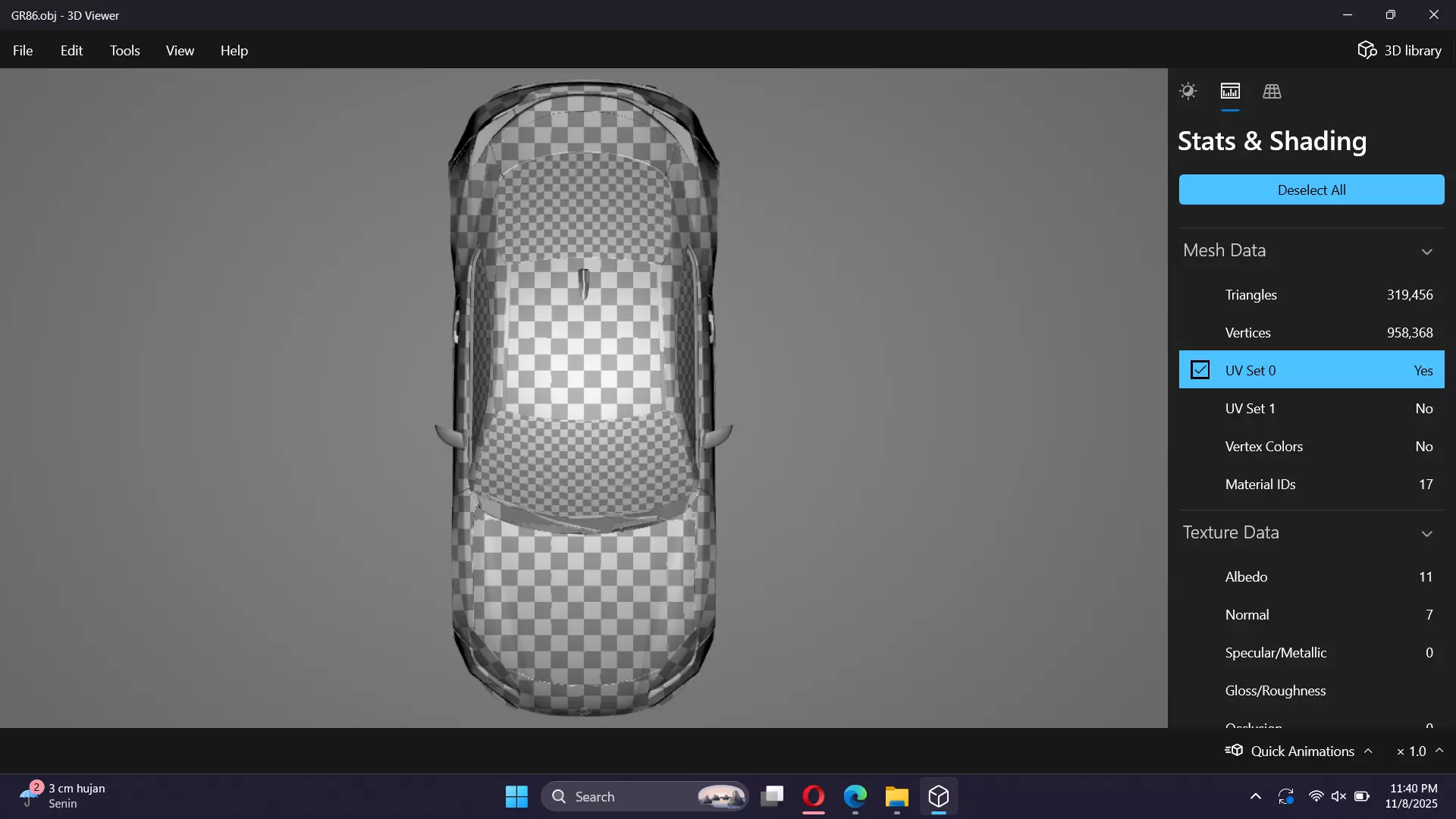Click the car model in the viewport
This screenshot has height=819, width=1456.
click(x=583, y=398)
